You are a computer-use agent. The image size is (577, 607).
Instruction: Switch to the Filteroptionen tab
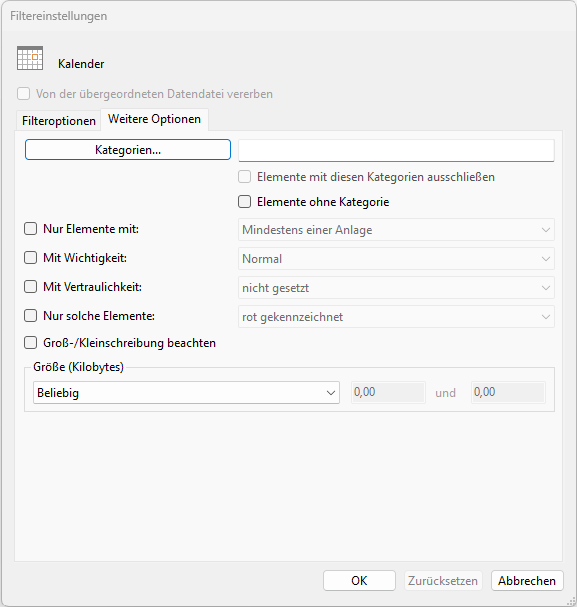click(x=59, y=121)
